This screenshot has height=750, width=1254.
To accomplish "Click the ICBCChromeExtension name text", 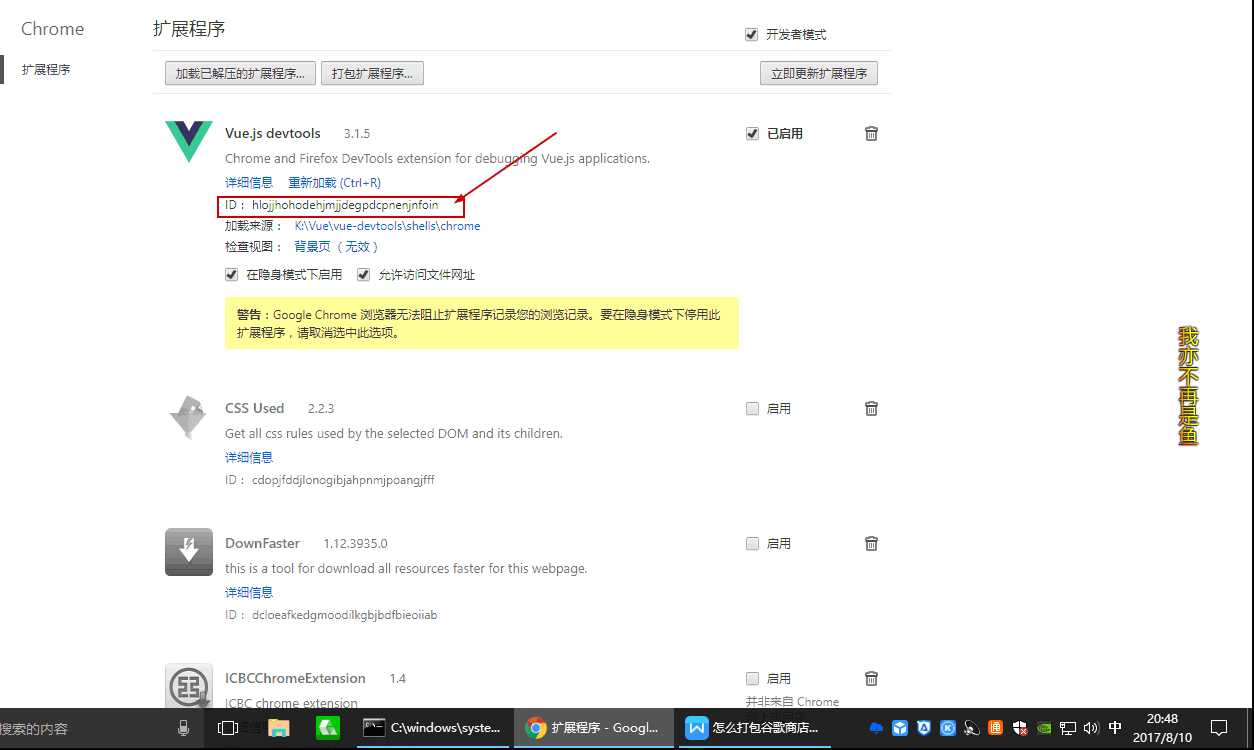I will pos(295,678).
